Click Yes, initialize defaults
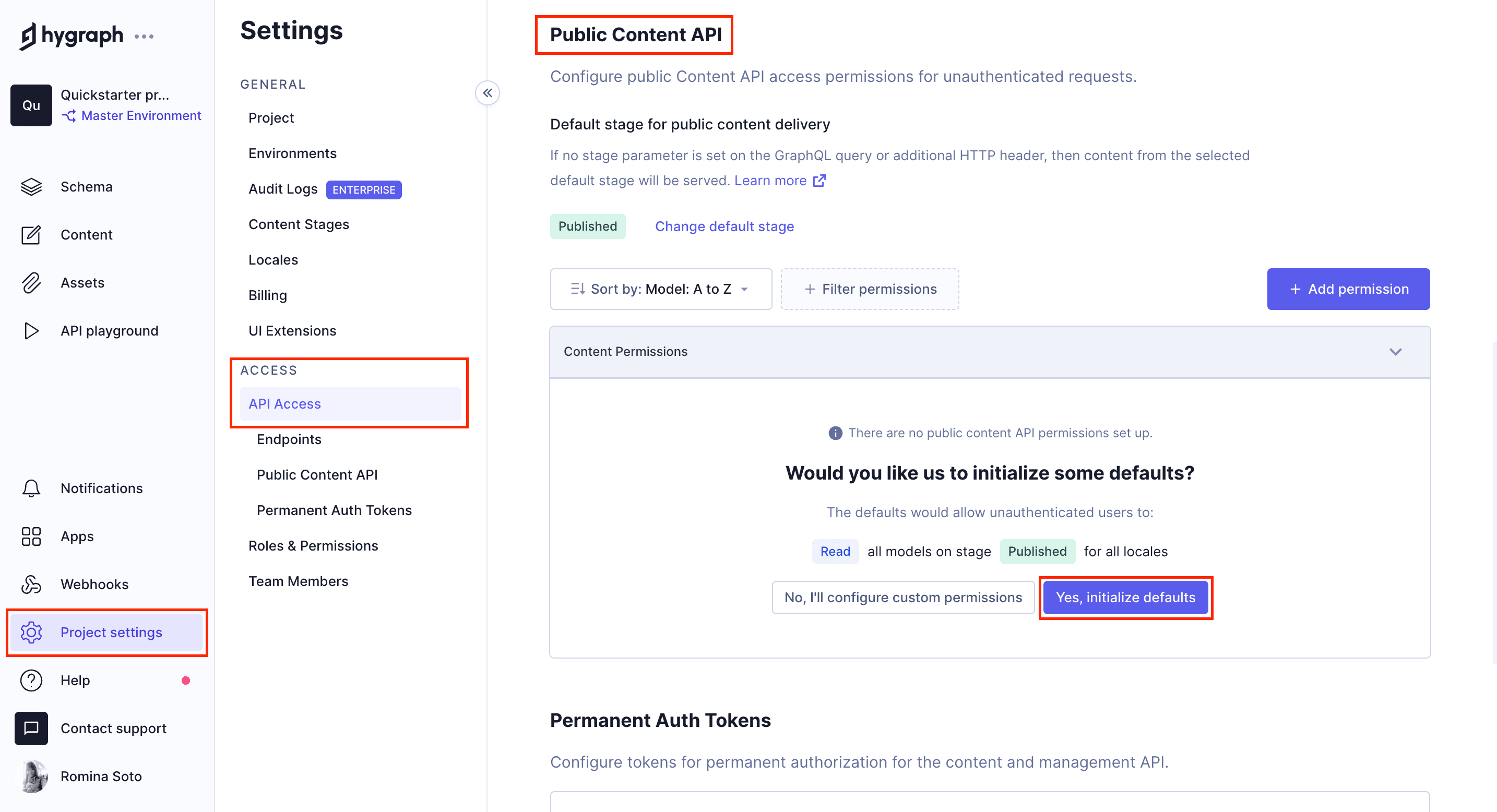This screenshot has height=812, width=1497. pyautogui.click(x=1125, y=597)
